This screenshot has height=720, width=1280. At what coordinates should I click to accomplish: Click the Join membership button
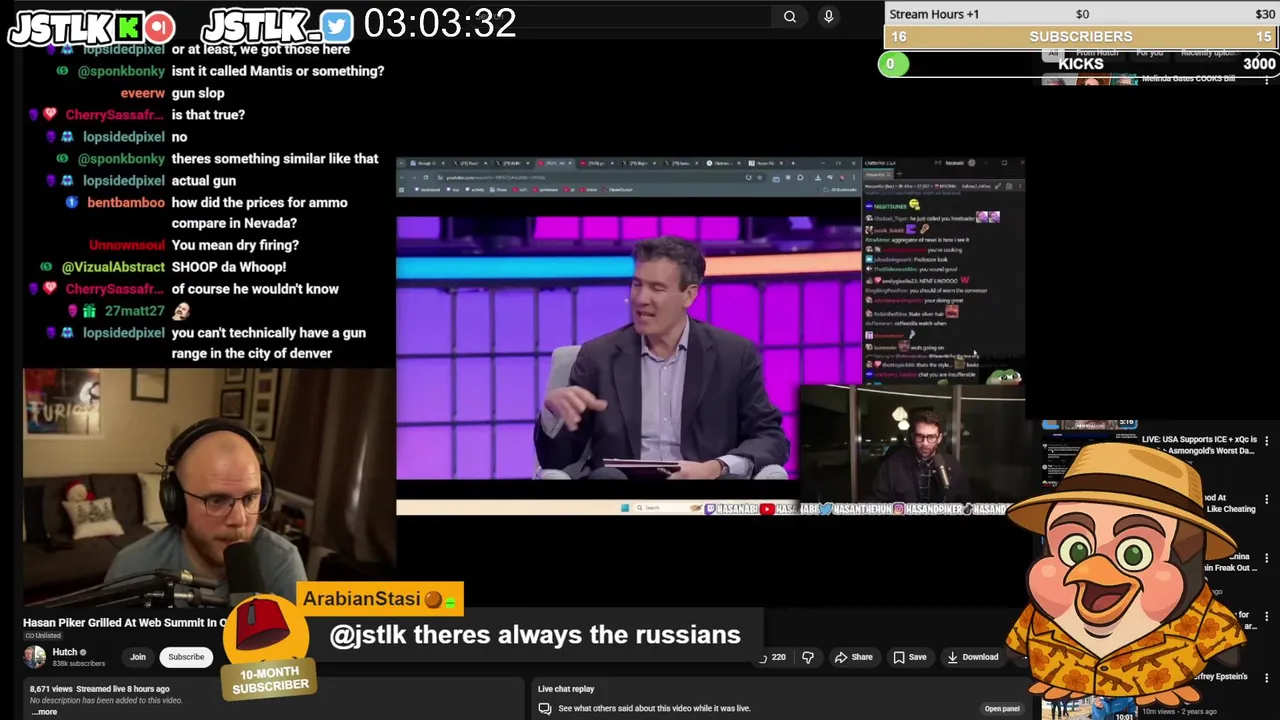(138, 657)
